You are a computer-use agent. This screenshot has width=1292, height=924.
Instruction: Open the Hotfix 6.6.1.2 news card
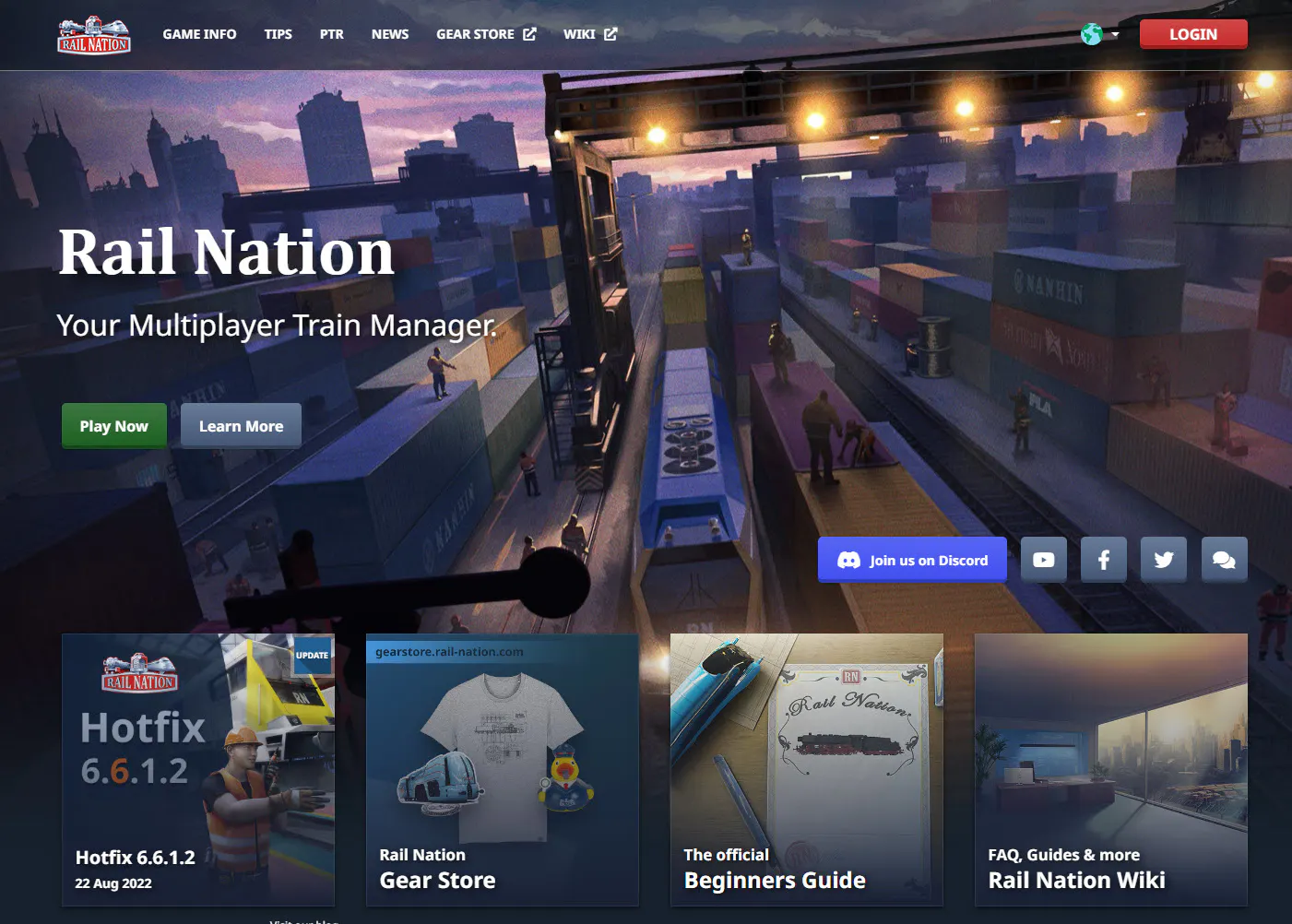pyautogui.click(x=198, y=770)
